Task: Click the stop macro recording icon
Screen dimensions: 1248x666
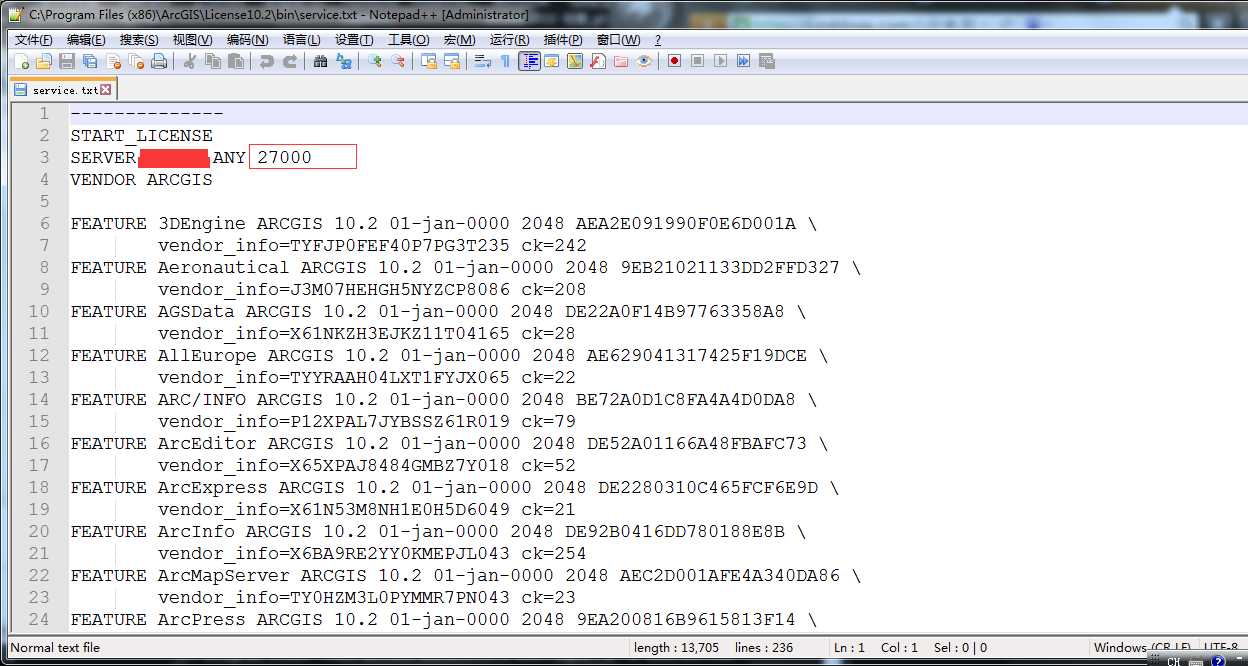Action: click(697, 61)
